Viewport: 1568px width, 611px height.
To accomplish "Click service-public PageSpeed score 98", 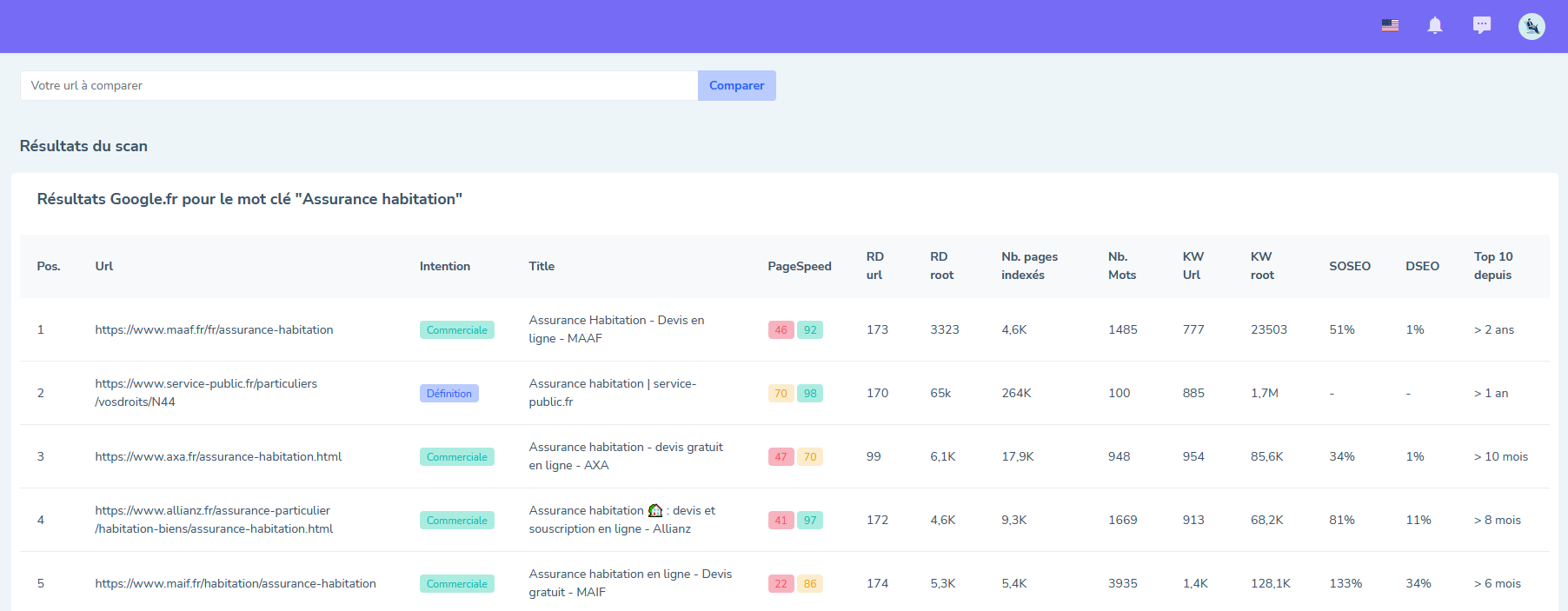I will 810,394.
